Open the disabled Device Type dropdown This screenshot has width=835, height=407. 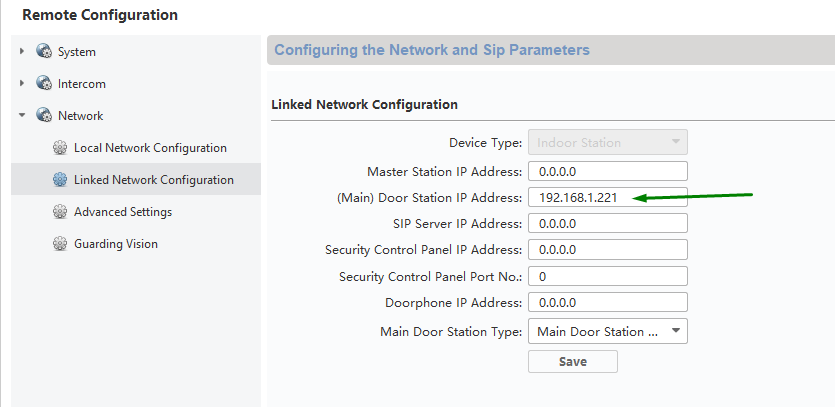pyautogui.click(x=608, y=142)
